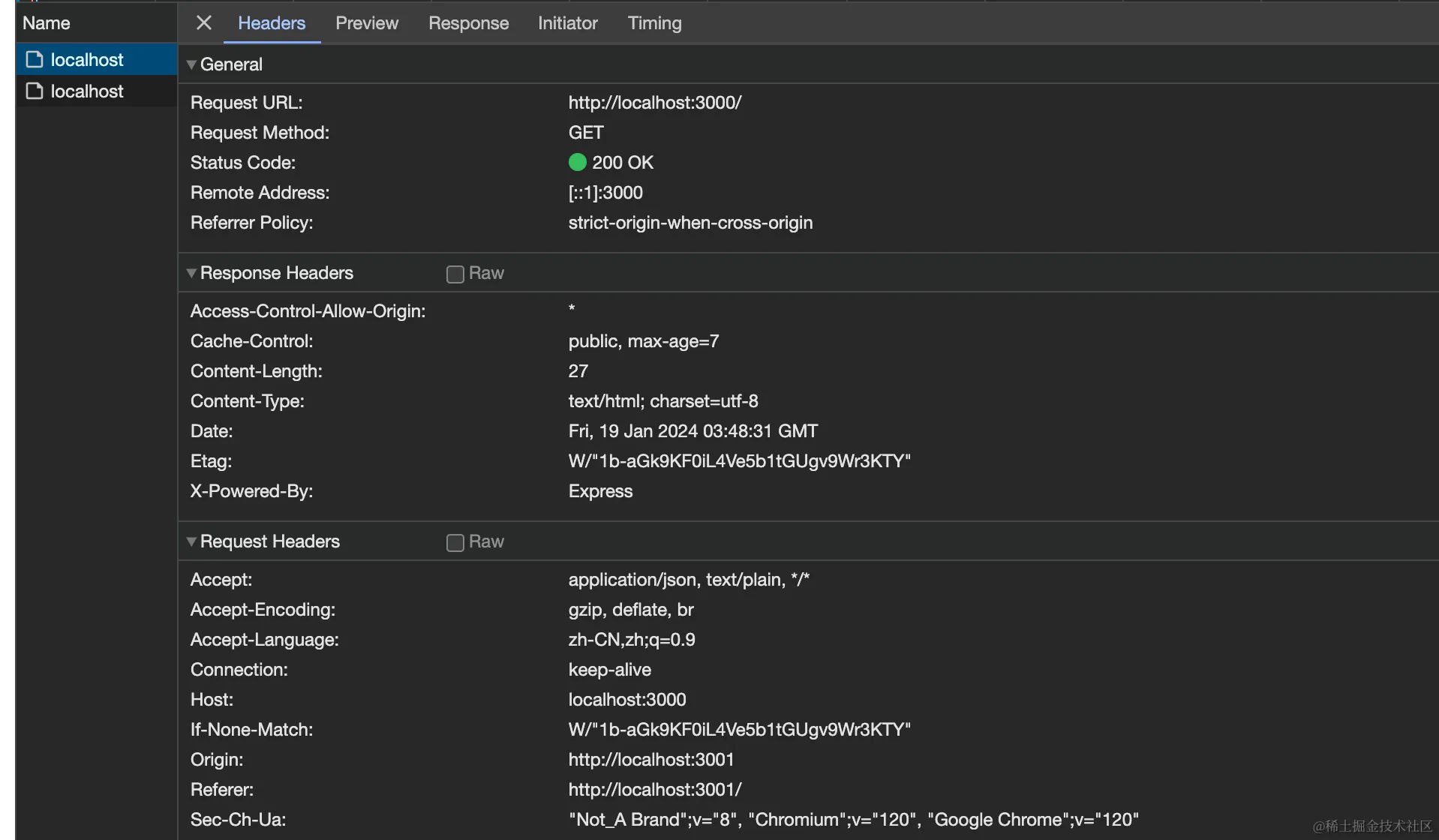Open the Timing tab
The height and width of the screenshot is (840, 1439).
pyautogui.click(x=654, y=23)
